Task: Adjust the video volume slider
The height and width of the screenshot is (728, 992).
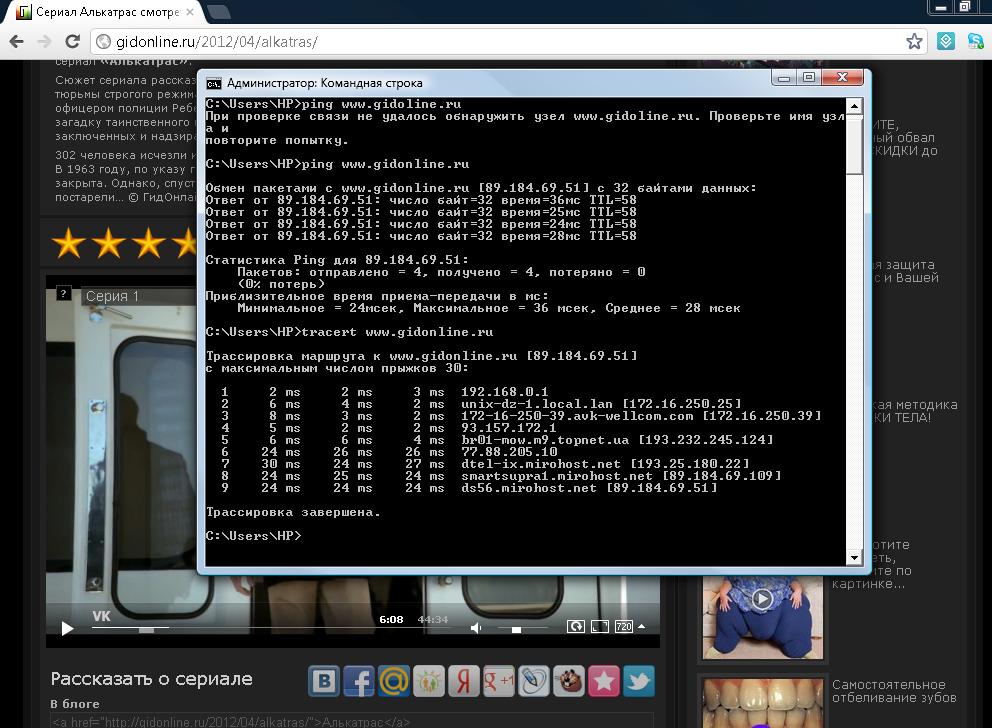Action: point(521,629)
